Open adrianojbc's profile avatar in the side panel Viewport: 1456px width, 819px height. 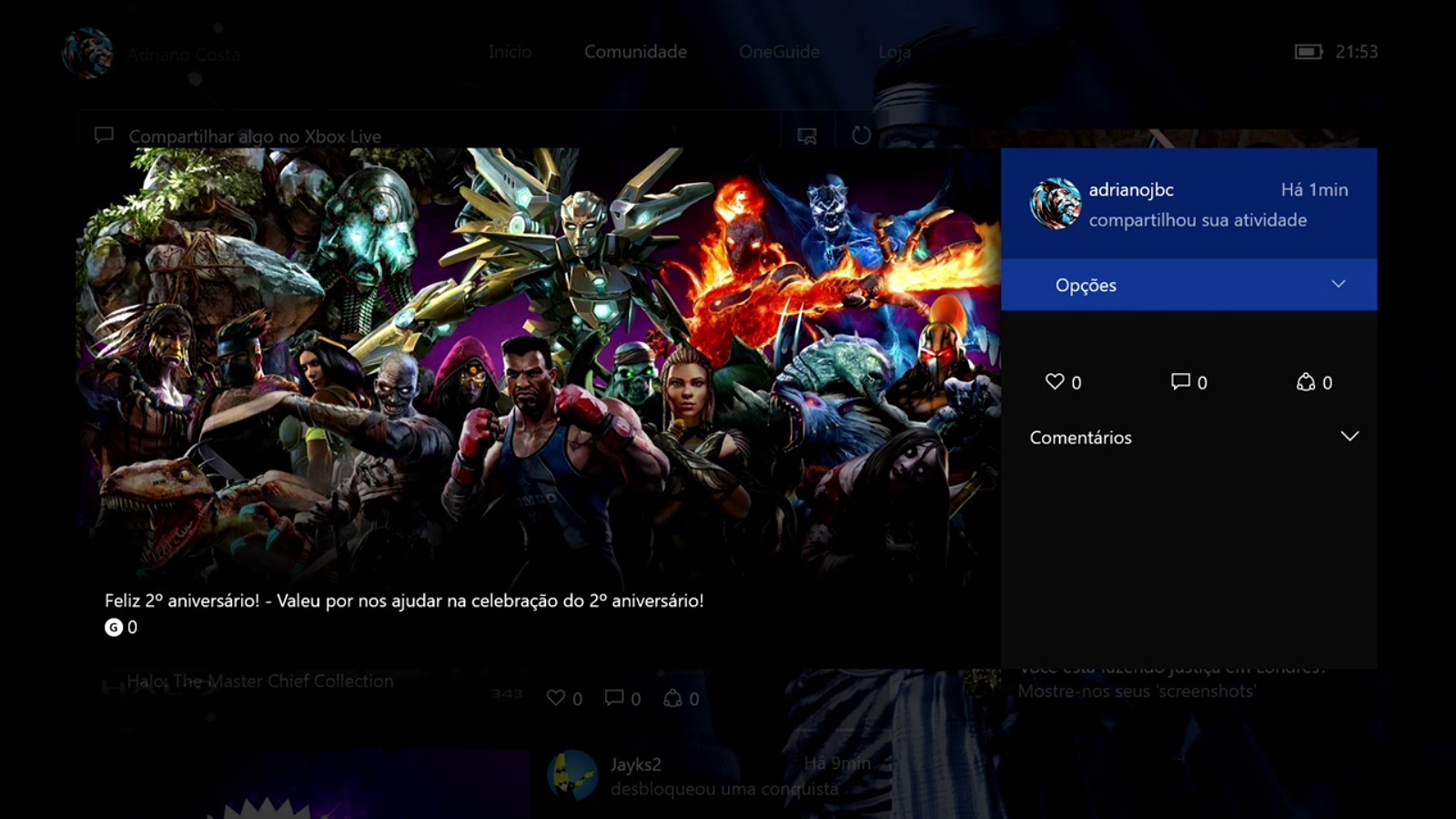click(1055, 204)
